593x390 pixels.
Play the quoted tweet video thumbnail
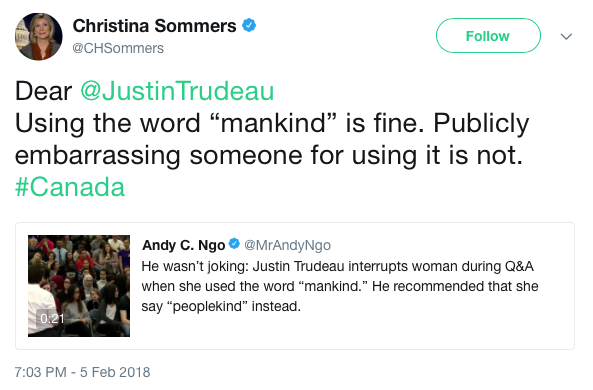point(79,286)
